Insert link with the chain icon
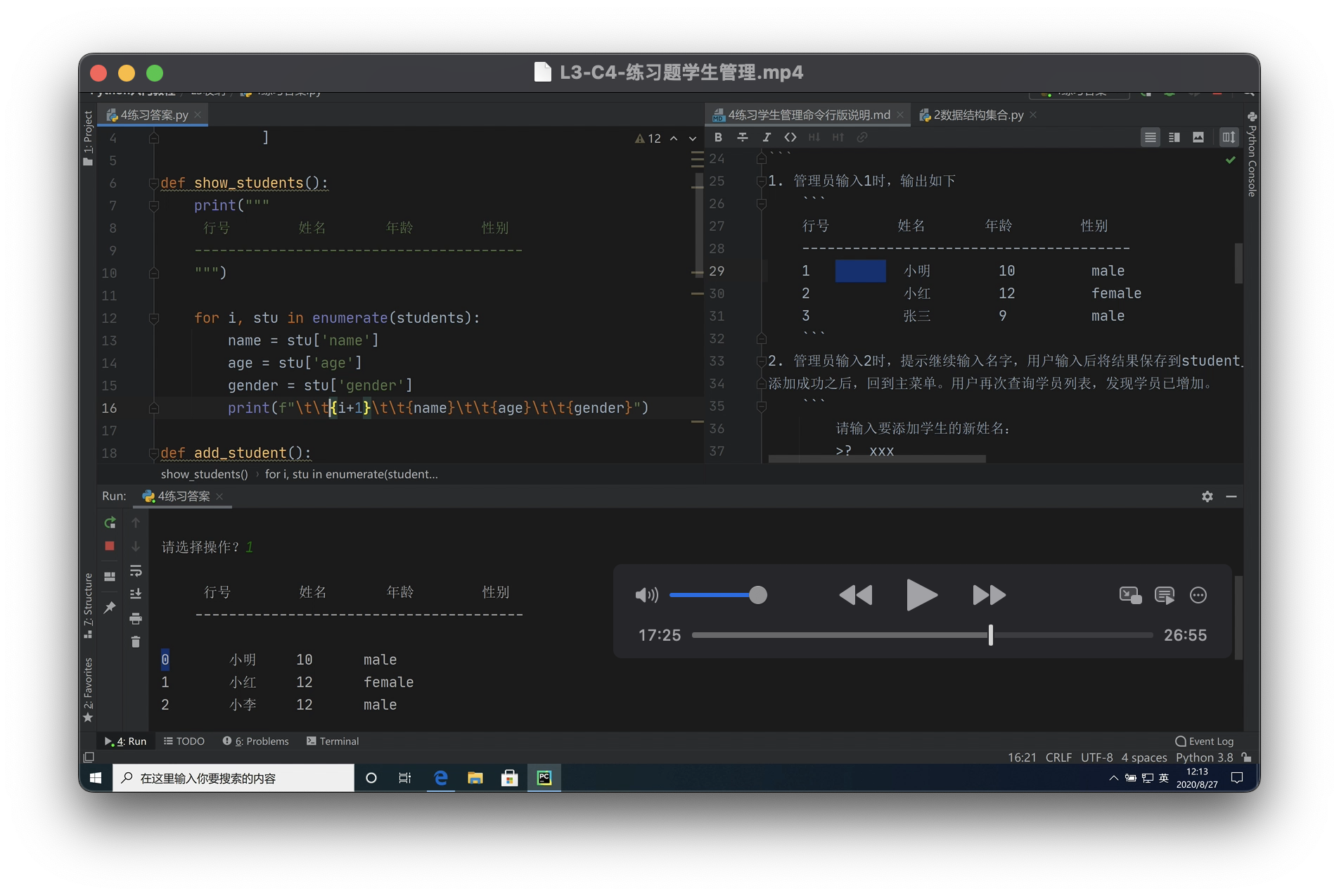1339x896 pixels. (x=862, y=137)
